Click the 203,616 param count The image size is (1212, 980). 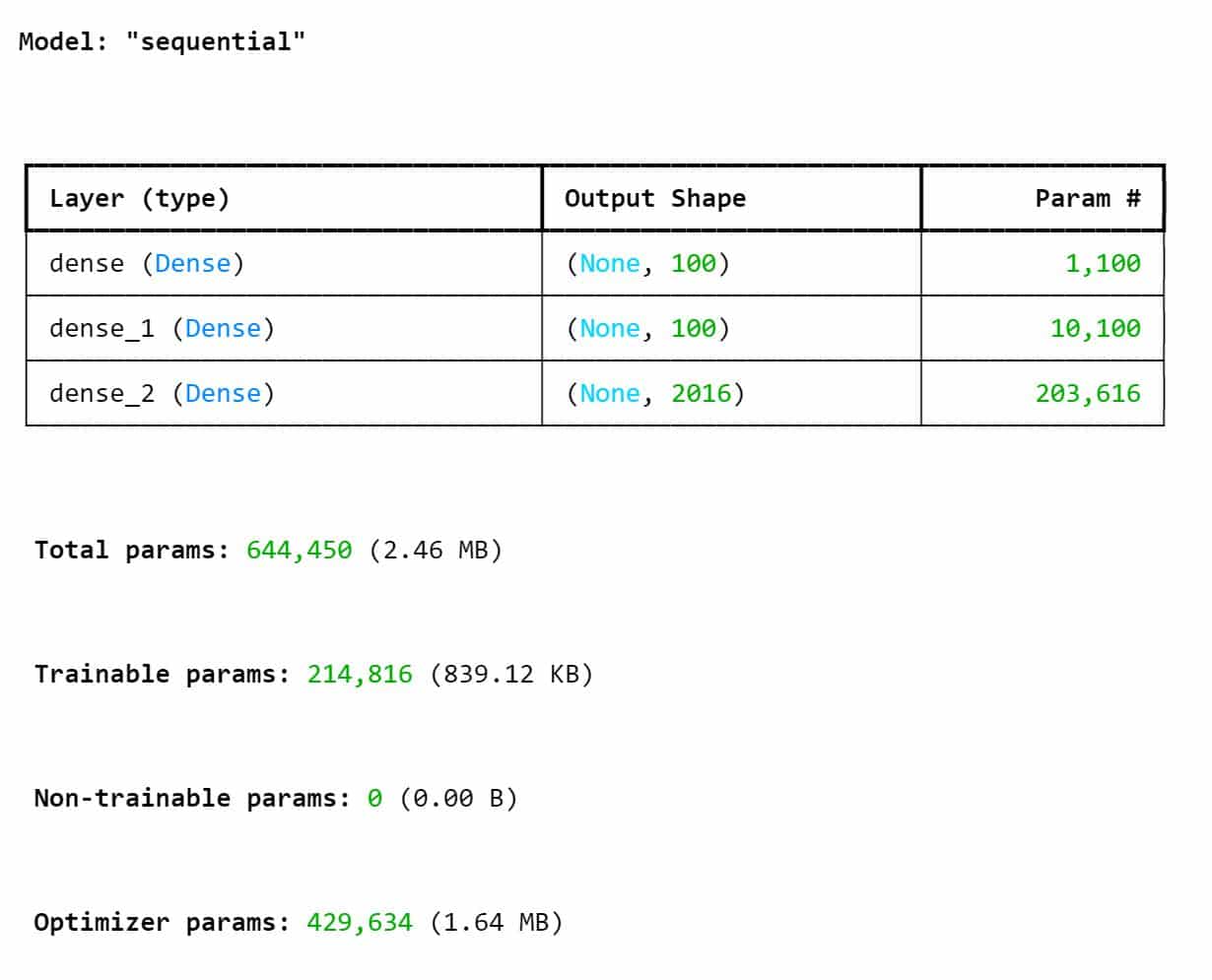coord(1088,394)
